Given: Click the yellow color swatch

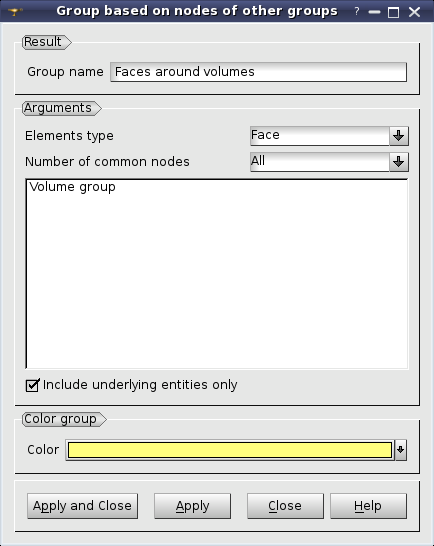Looking at the screenshot, I should tap(230, 450).
